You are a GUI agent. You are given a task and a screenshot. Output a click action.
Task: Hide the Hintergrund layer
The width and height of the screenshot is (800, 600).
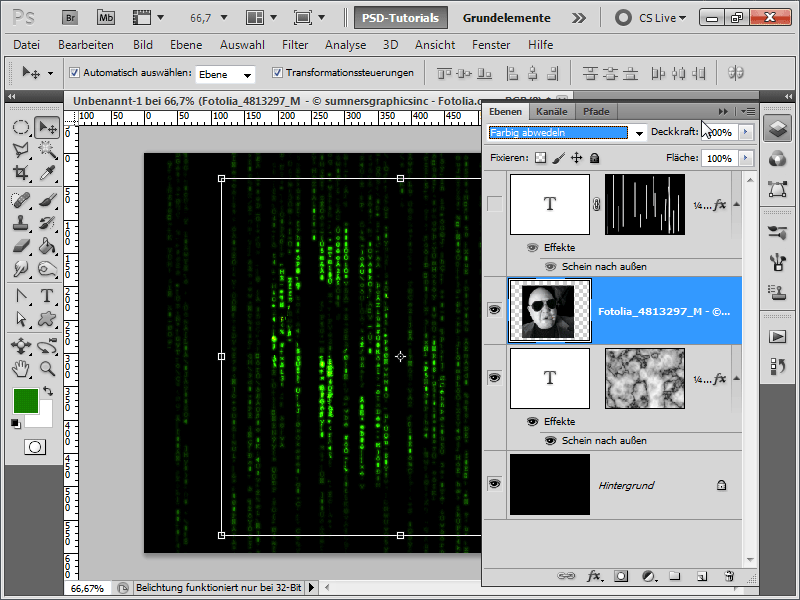click(x=494, y=483)
